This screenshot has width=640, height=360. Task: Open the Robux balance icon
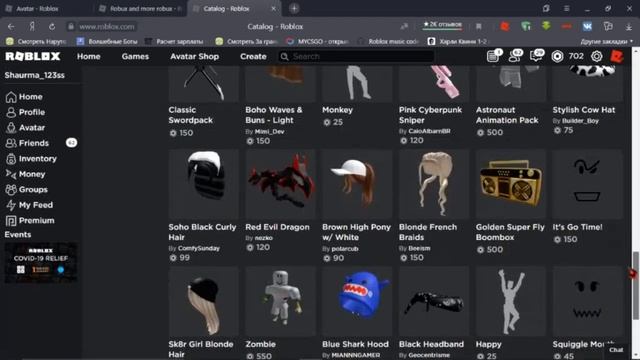pos(557,56)
